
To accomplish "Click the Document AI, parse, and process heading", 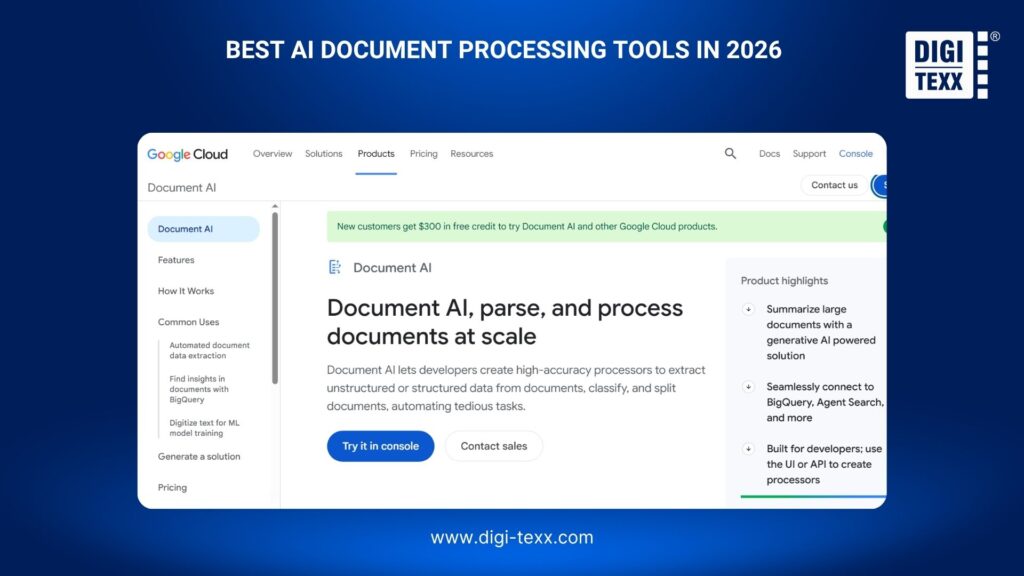I will pyautogui.click(x=505, y=322).
